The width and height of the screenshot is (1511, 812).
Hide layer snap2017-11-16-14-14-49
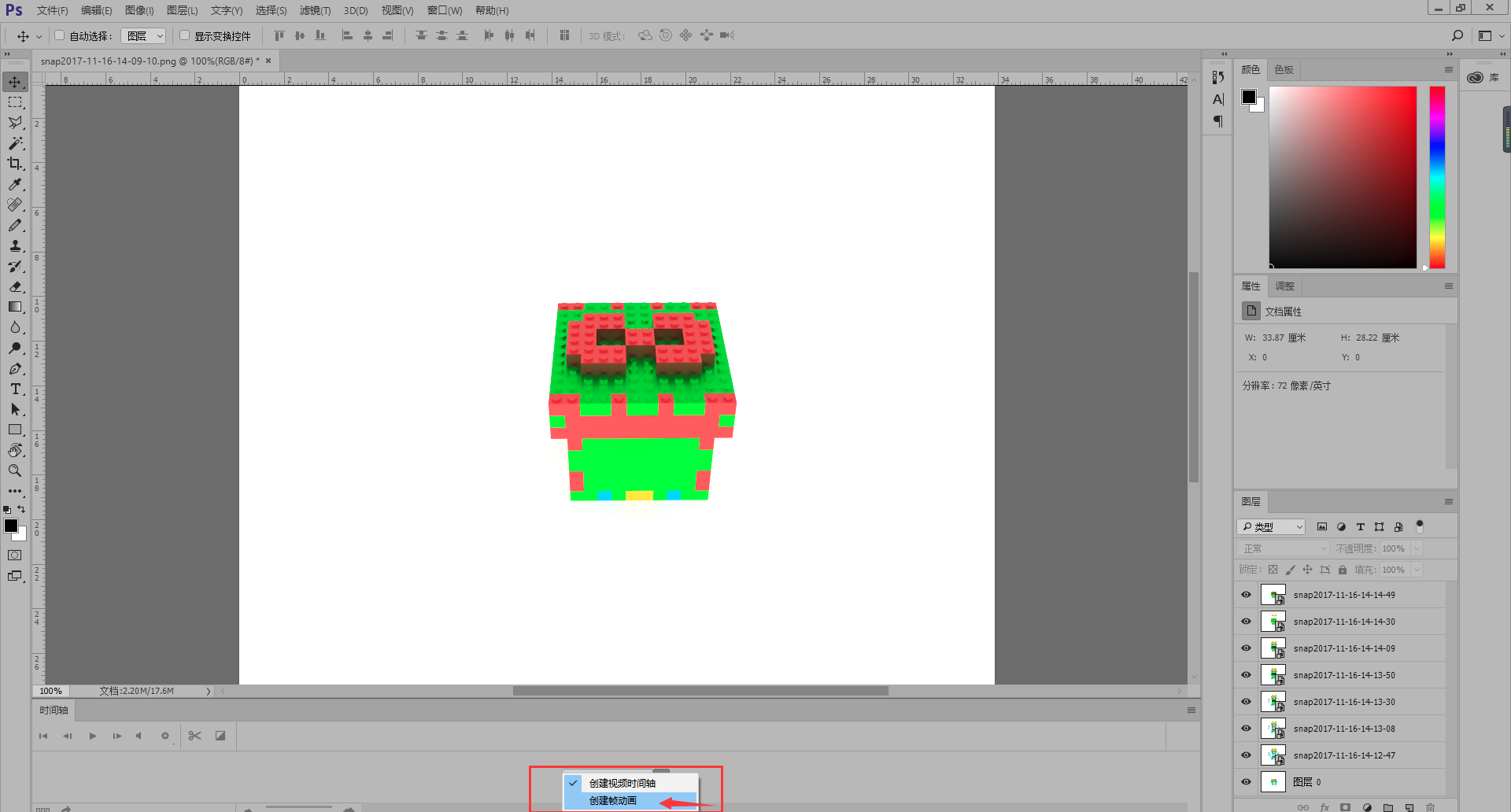(1246, 595)
